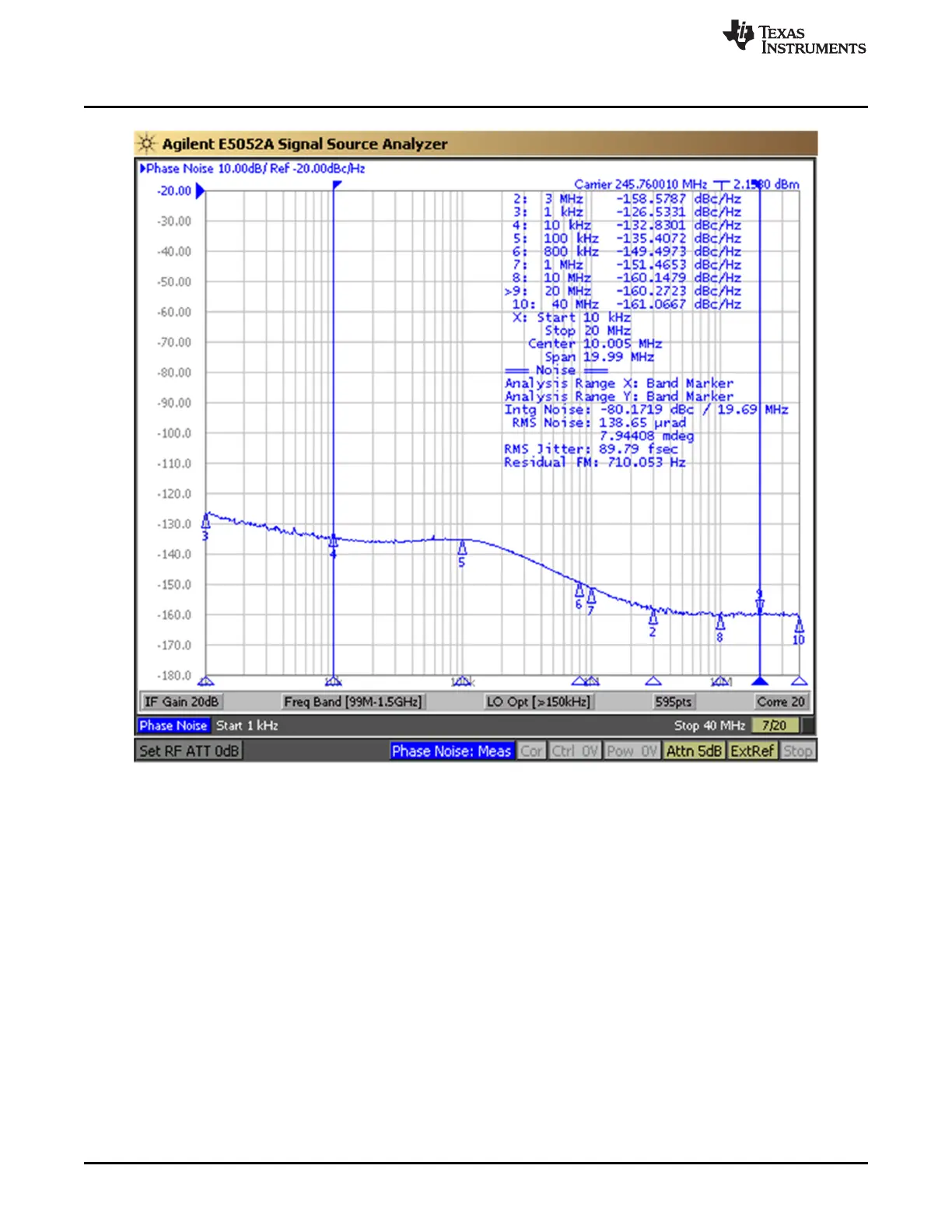Click the '7.94408 mdeg' value
Screen dimensions: 952x1232
646,436
